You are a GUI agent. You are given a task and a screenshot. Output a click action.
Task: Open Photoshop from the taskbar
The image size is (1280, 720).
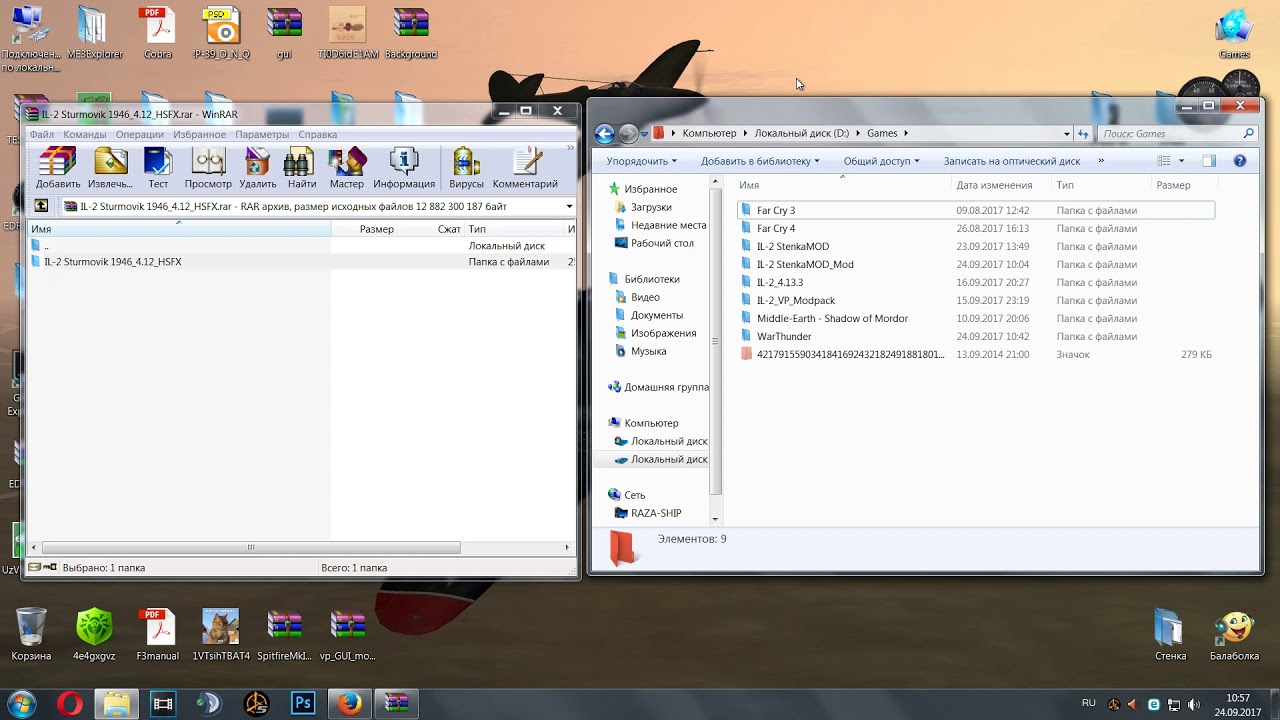click(x=302, y=704)
